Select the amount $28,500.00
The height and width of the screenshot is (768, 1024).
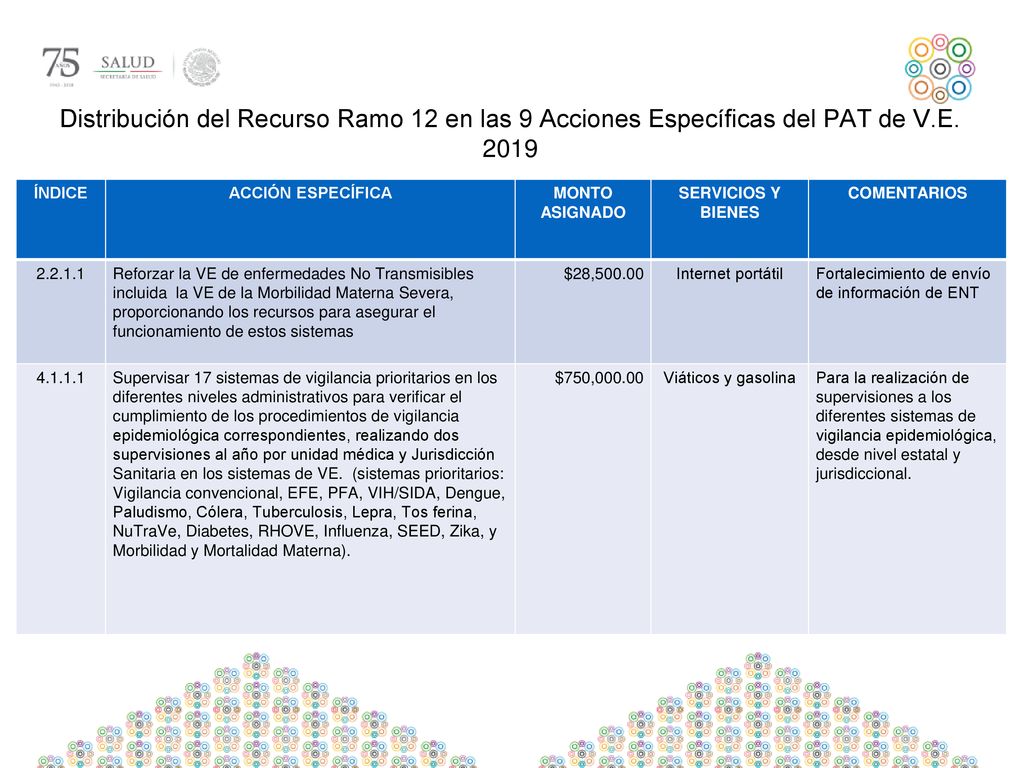click(603, 274)
